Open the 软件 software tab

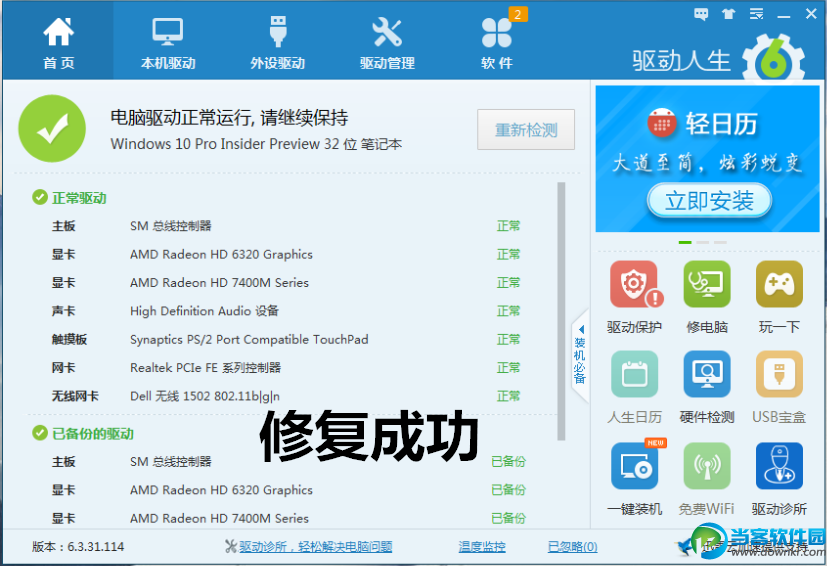coord(497,42)
